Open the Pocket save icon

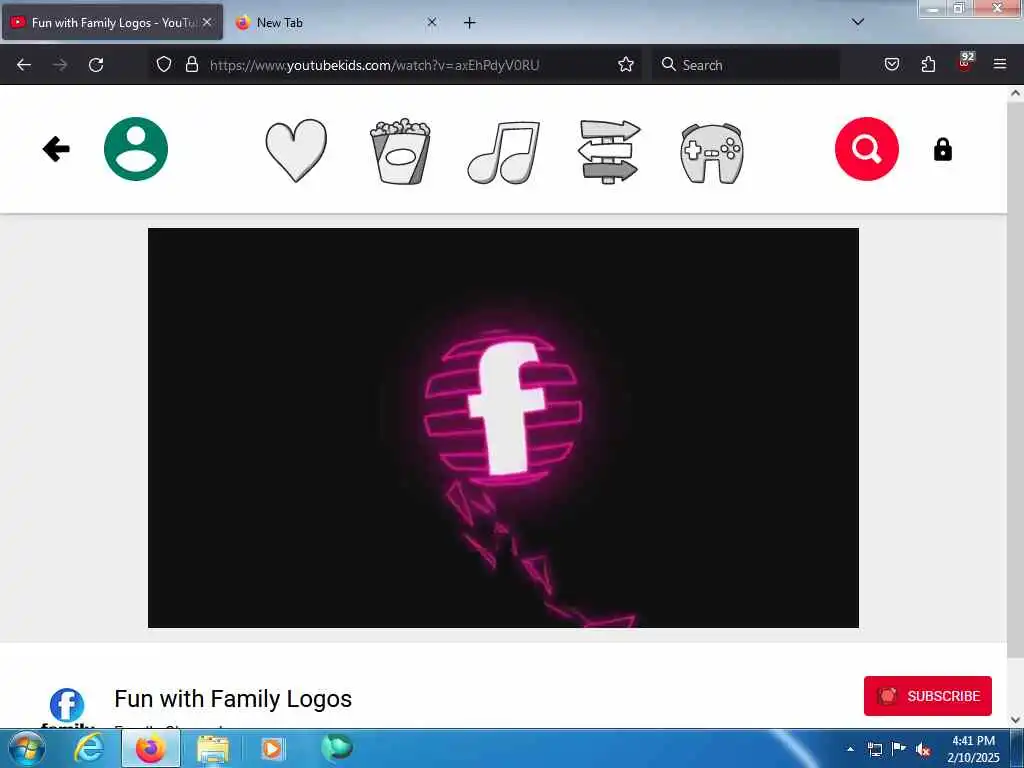(891, 65)
